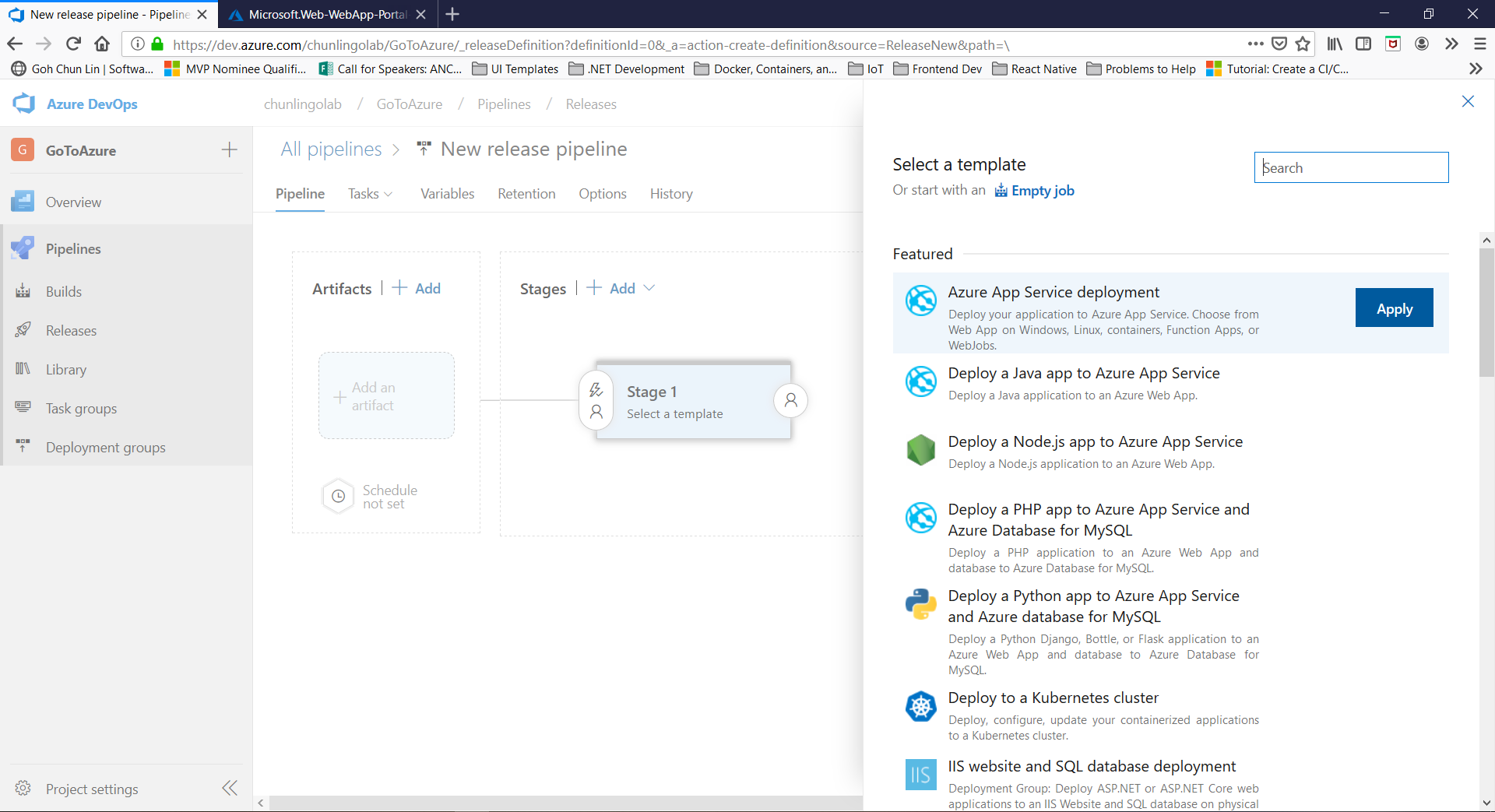Open Task groups in the sidebar
Screen dimensions: 1495x812
(x=81, y=408)
